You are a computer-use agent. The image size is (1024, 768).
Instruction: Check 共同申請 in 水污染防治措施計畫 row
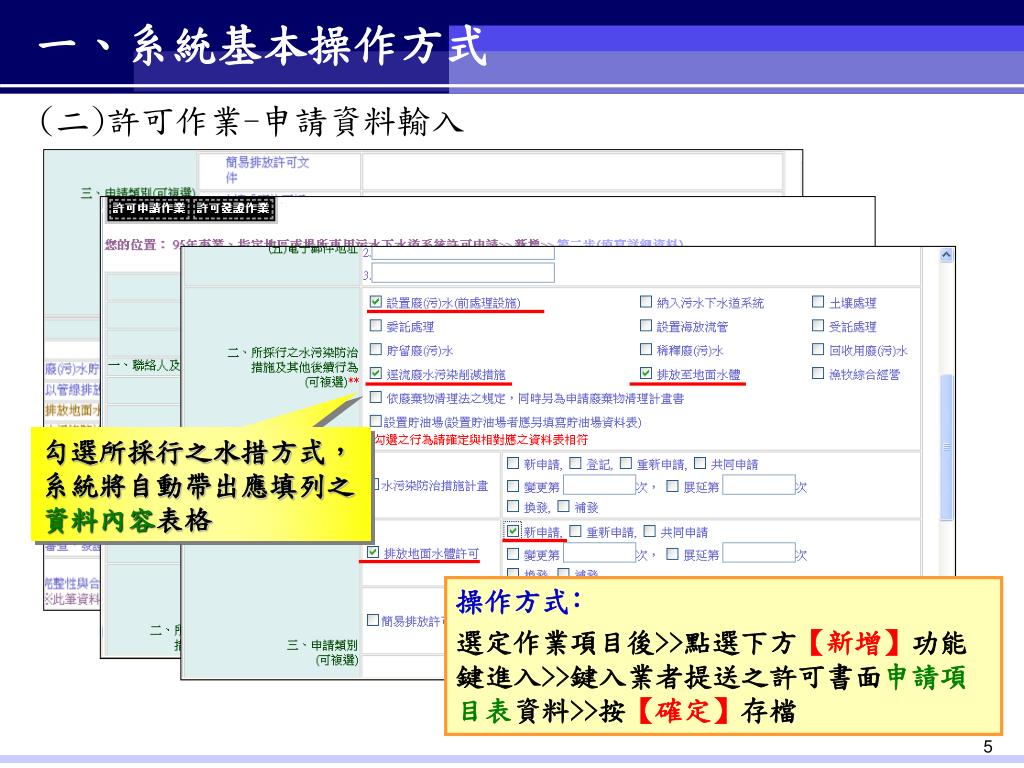[700, 463]
